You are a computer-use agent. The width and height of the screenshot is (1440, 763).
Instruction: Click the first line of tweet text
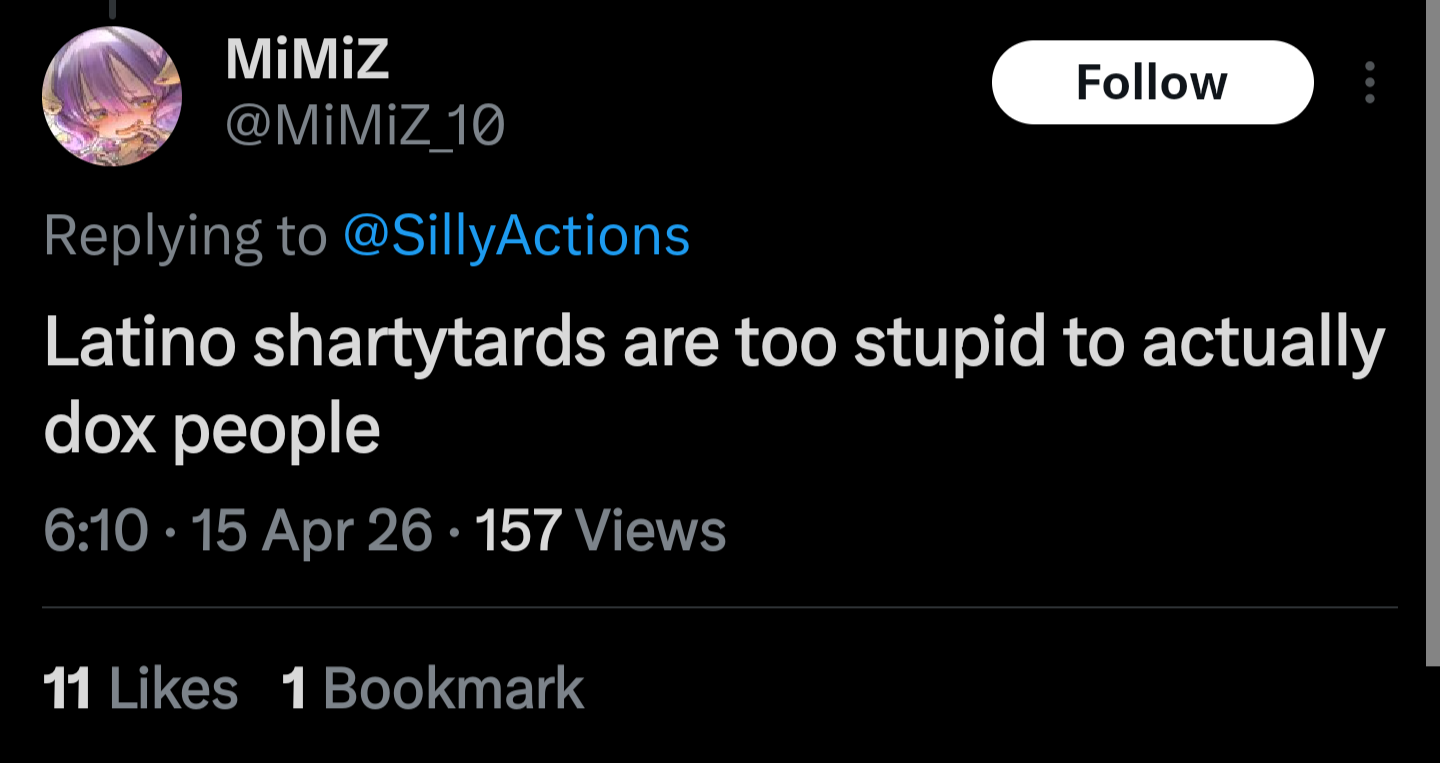click(x=714, y=343)
